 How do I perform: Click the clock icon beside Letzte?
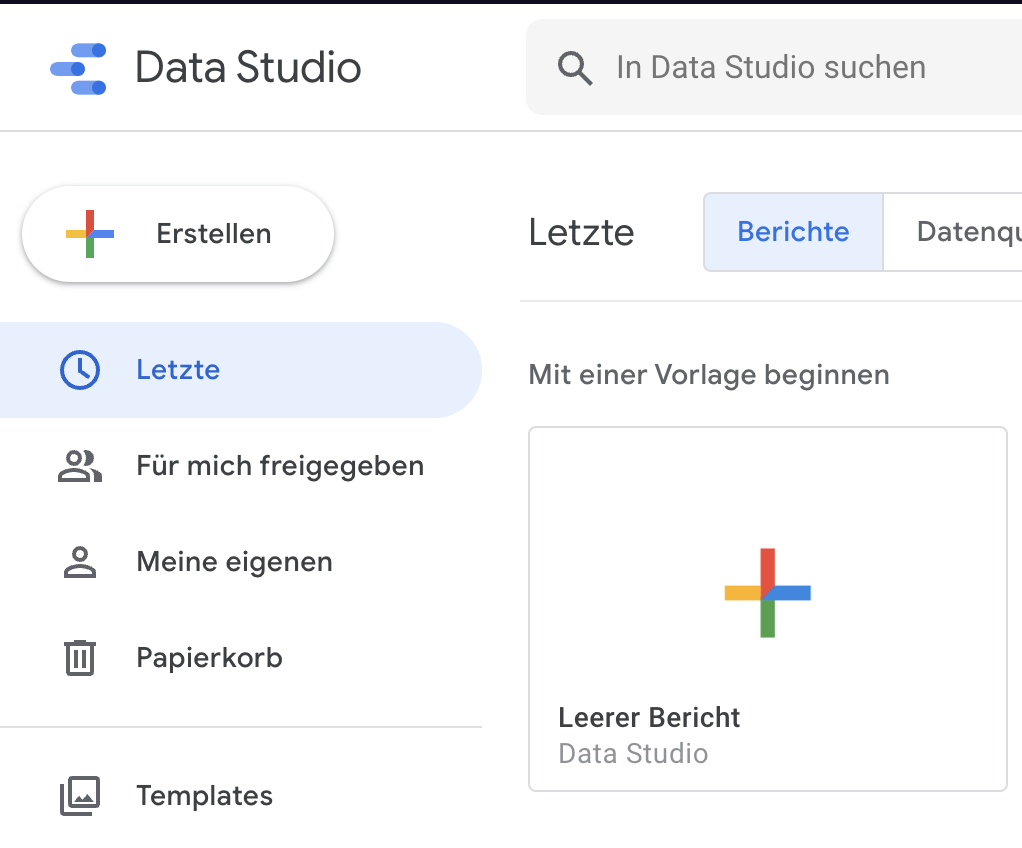(80, 370)
